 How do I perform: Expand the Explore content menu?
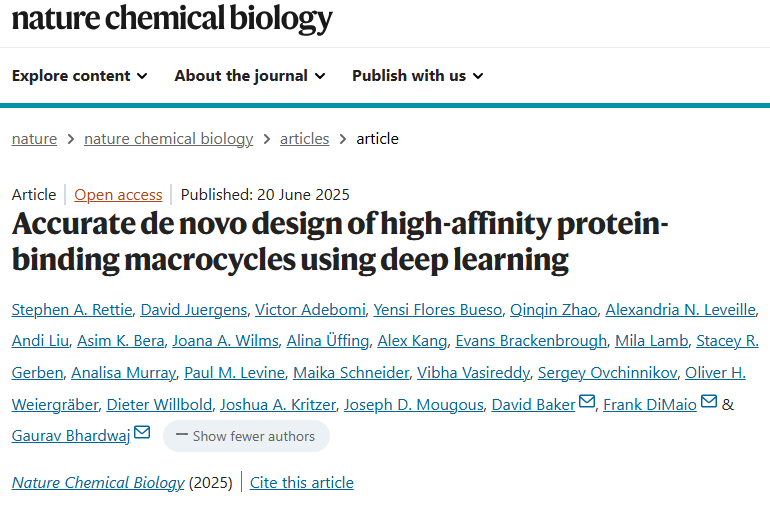80,76
